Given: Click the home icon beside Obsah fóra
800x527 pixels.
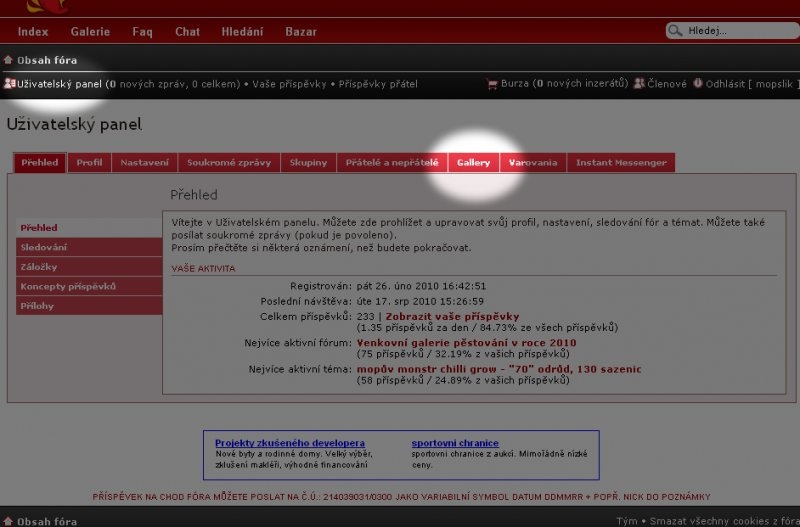Looking at the screenshot, I should 8,60.
